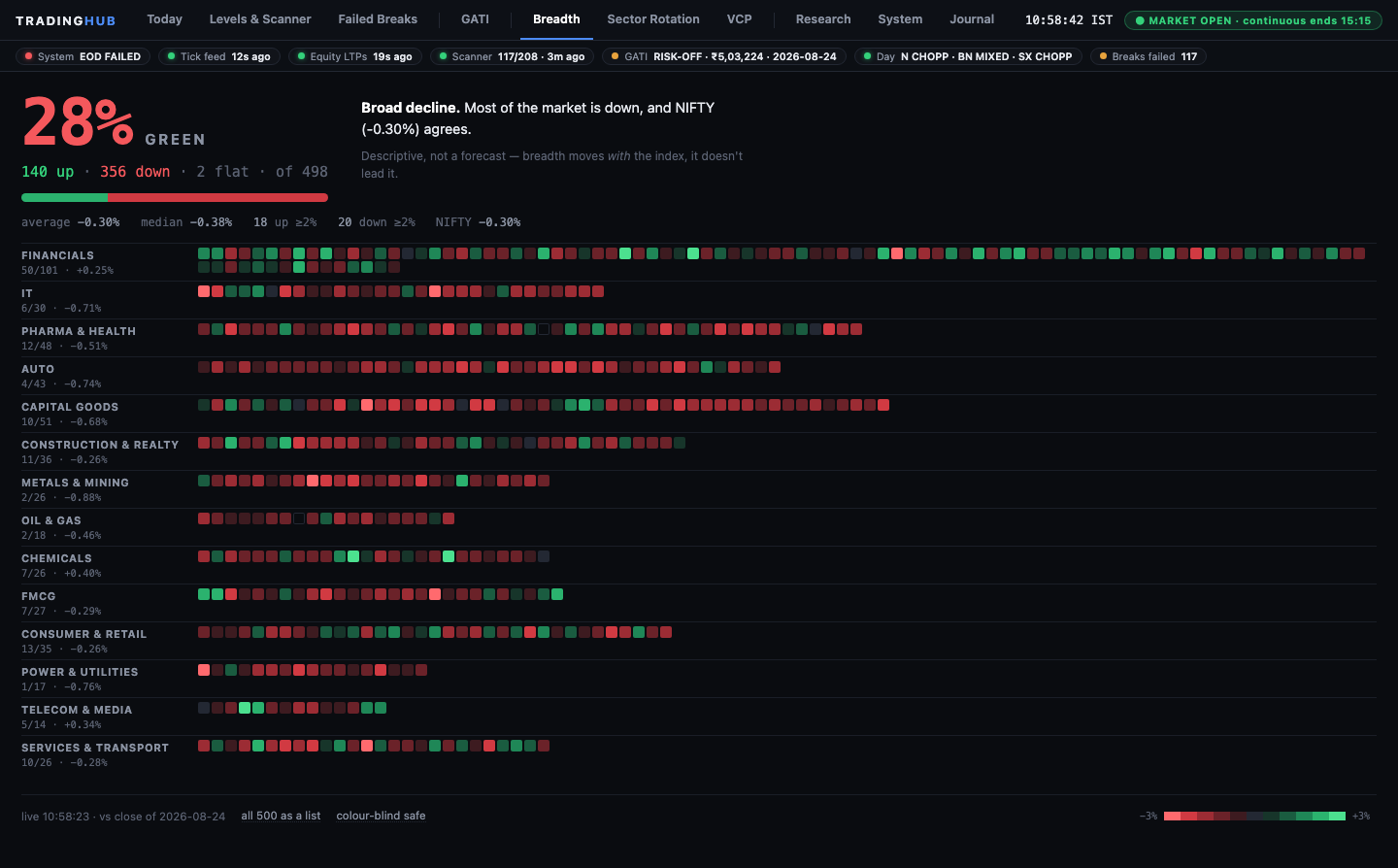Open the all 500 as a list link
The image size is (1398, 868).
(281, 816)
